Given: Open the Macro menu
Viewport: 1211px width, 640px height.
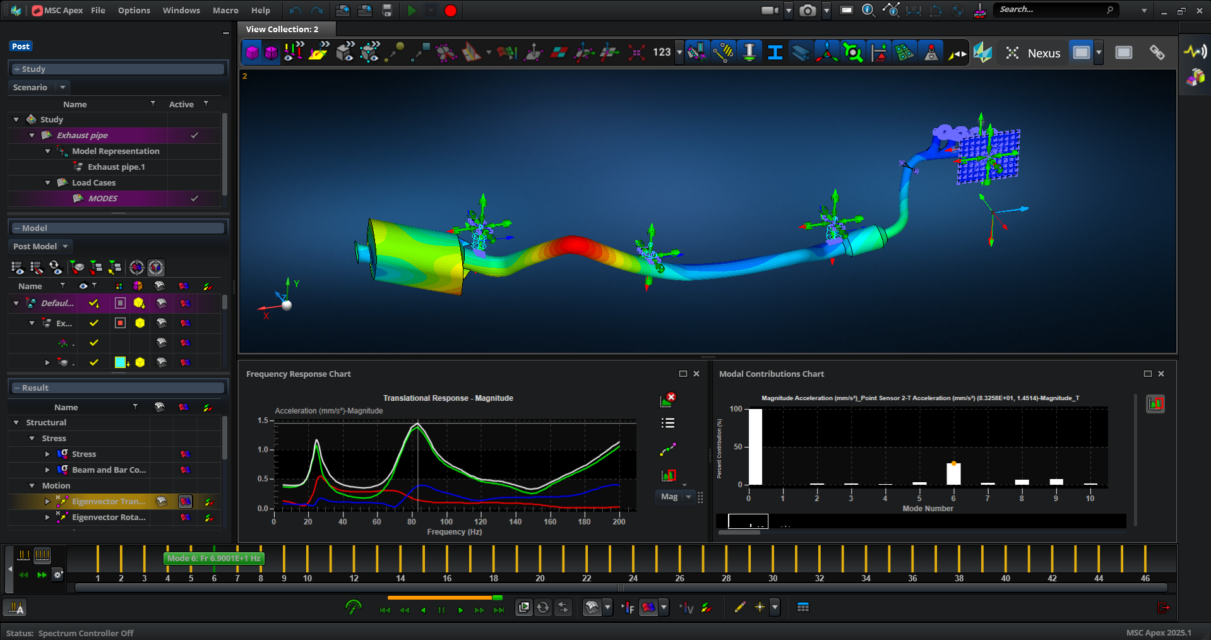Looking at the screenshot, I should point(225,10).
